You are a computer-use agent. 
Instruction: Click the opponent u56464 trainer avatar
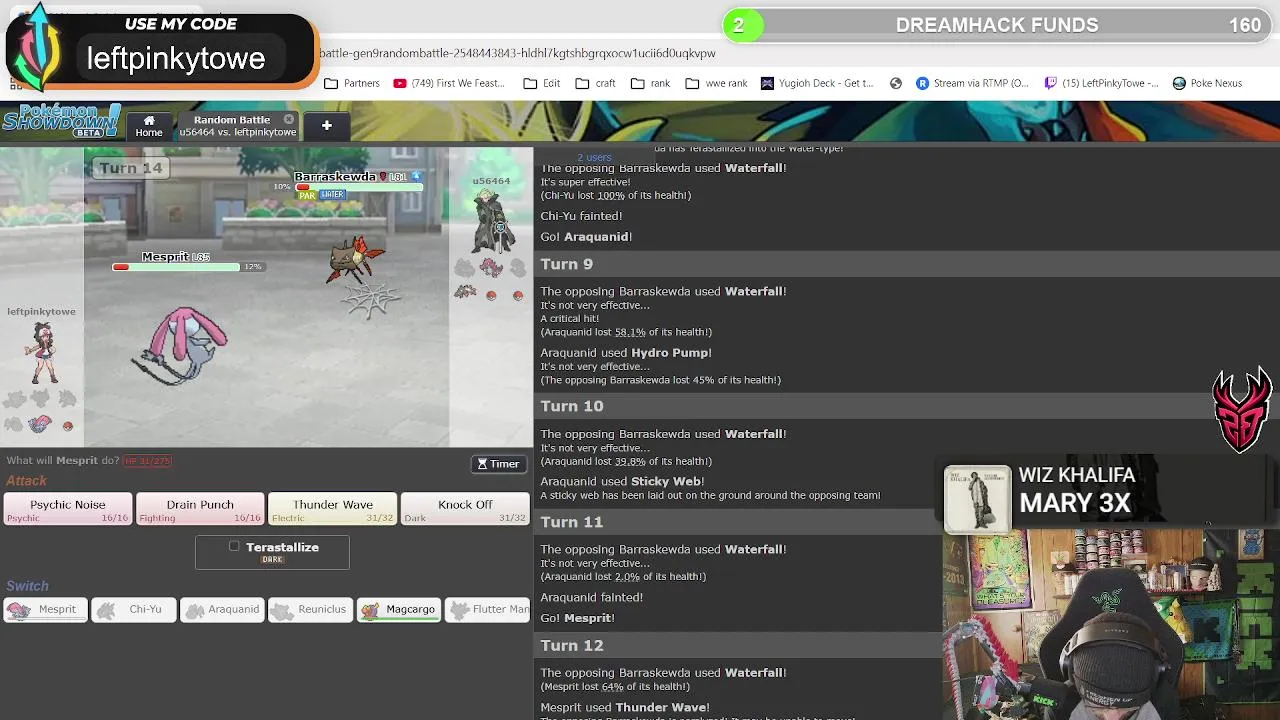tap(494, 222)
